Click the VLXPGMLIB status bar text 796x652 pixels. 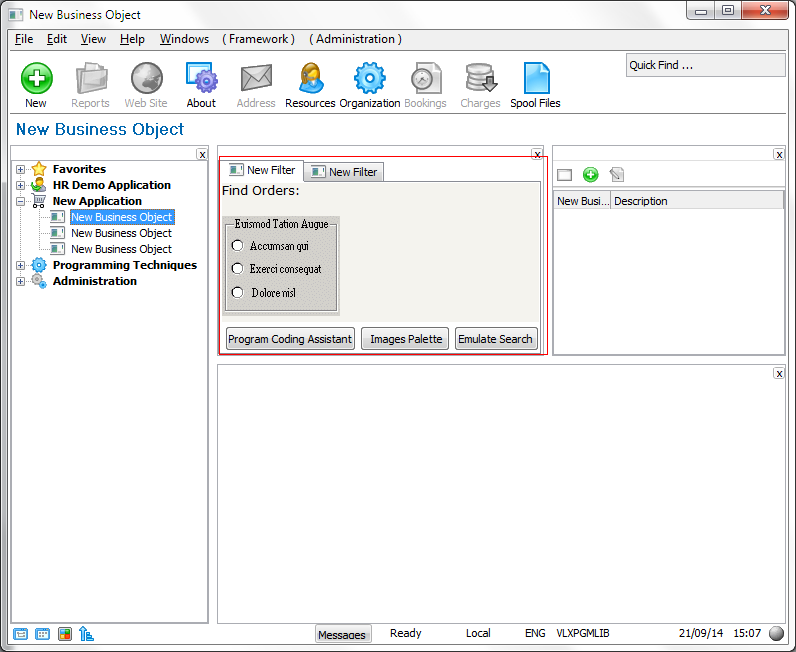coord(583,633)
